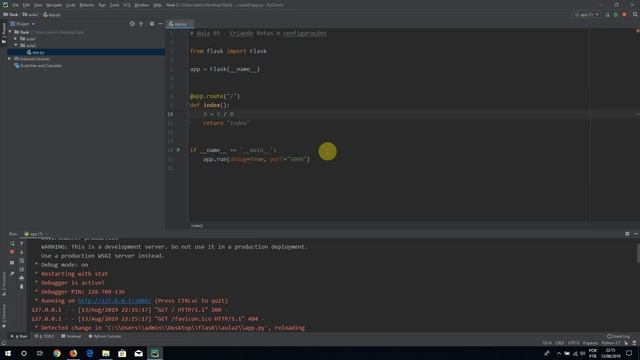Click the print icon in Run console

click(x=22, y=278)
